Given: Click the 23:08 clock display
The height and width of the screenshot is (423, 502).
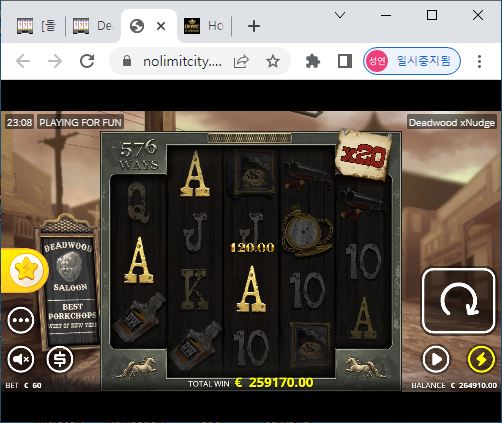Looking at the screenshot, I should 19,123.
